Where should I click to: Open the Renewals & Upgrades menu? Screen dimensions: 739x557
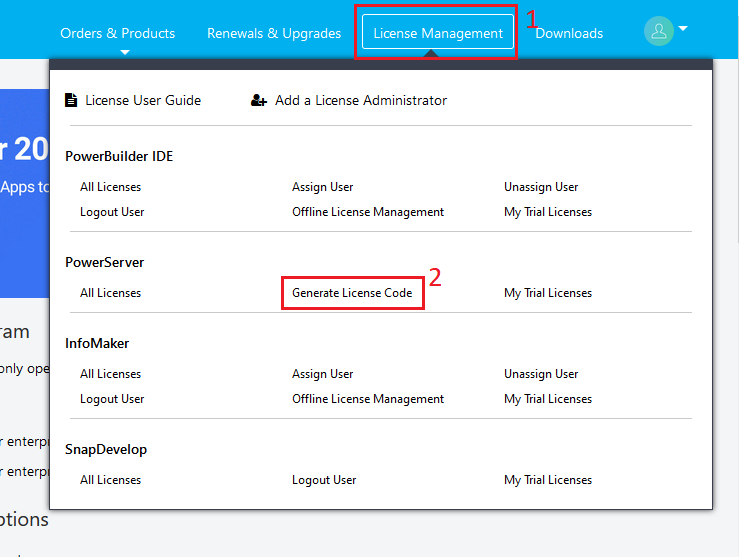[x=274, y=33]
